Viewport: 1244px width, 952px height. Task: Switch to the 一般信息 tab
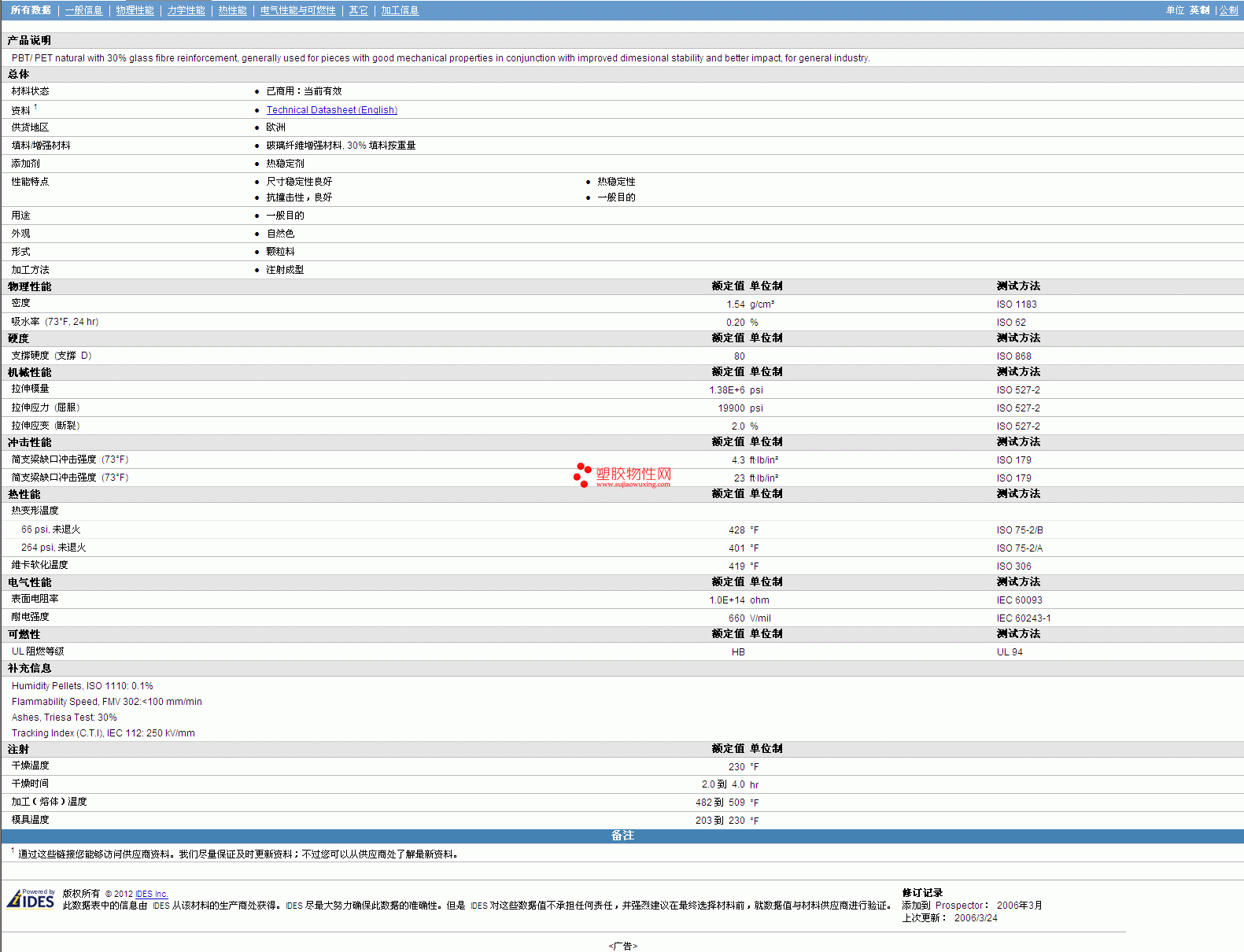pos(83,10)
